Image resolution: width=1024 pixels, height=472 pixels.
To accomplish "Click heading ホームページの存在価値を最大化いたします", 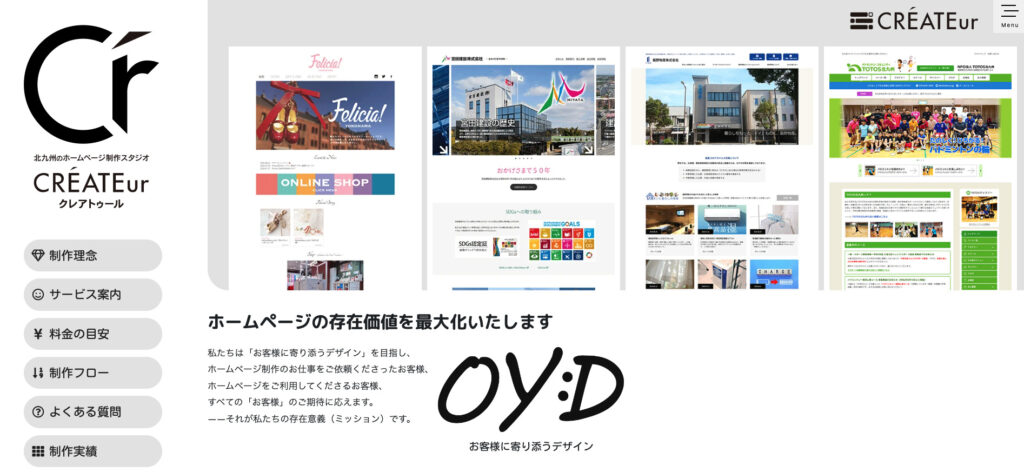I will [x=381, y=322].
